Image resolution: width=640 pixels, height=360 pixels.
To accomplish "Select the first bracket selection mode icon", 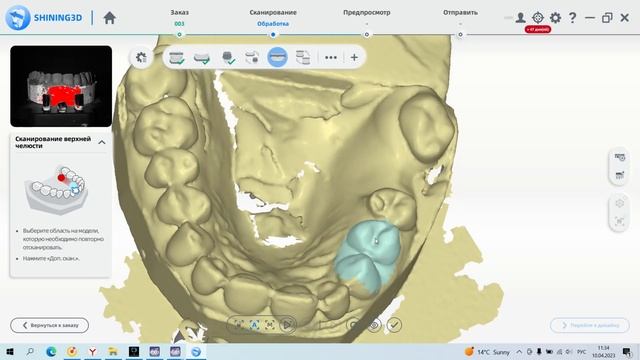I will coord(239,325).
